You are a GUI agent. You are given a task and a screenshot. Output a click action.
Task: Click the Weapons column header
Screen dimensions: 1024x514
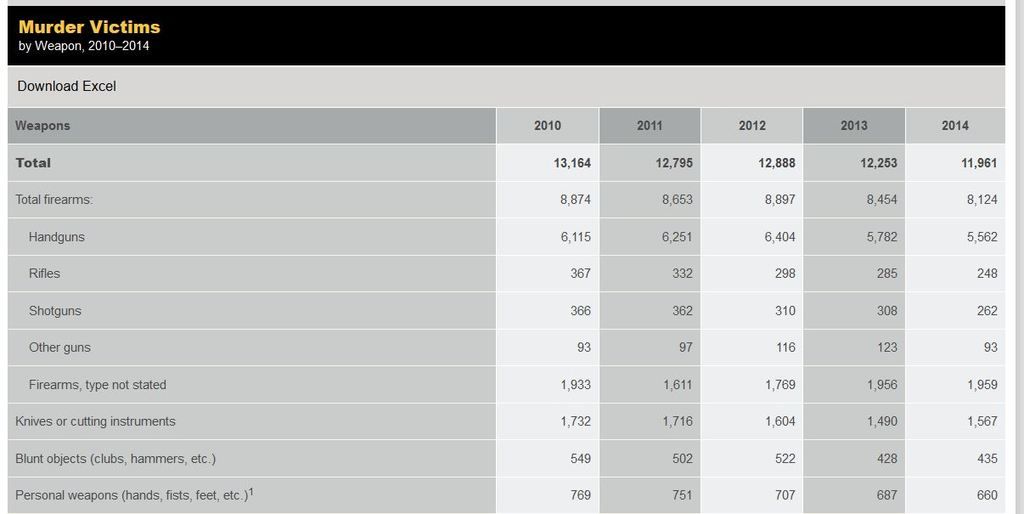click(x=43, y=126)
